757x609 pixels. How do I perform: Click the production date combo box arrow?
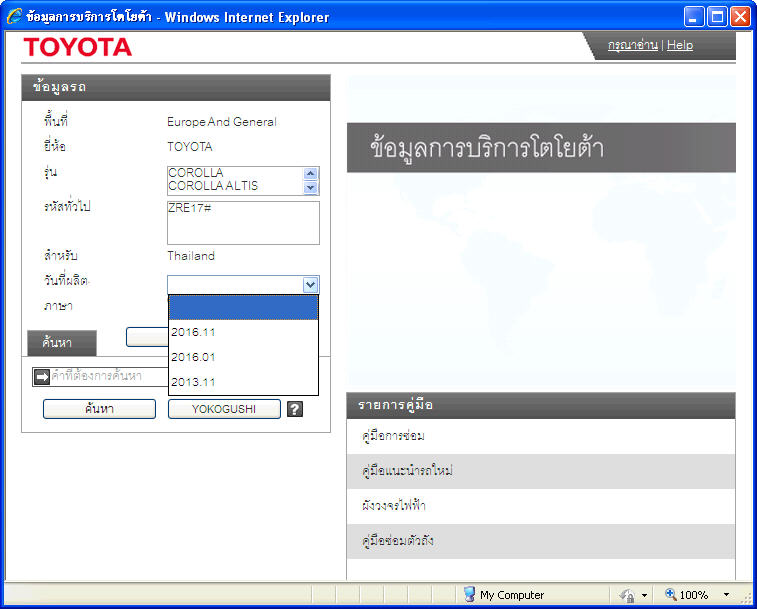coord(310,284)
